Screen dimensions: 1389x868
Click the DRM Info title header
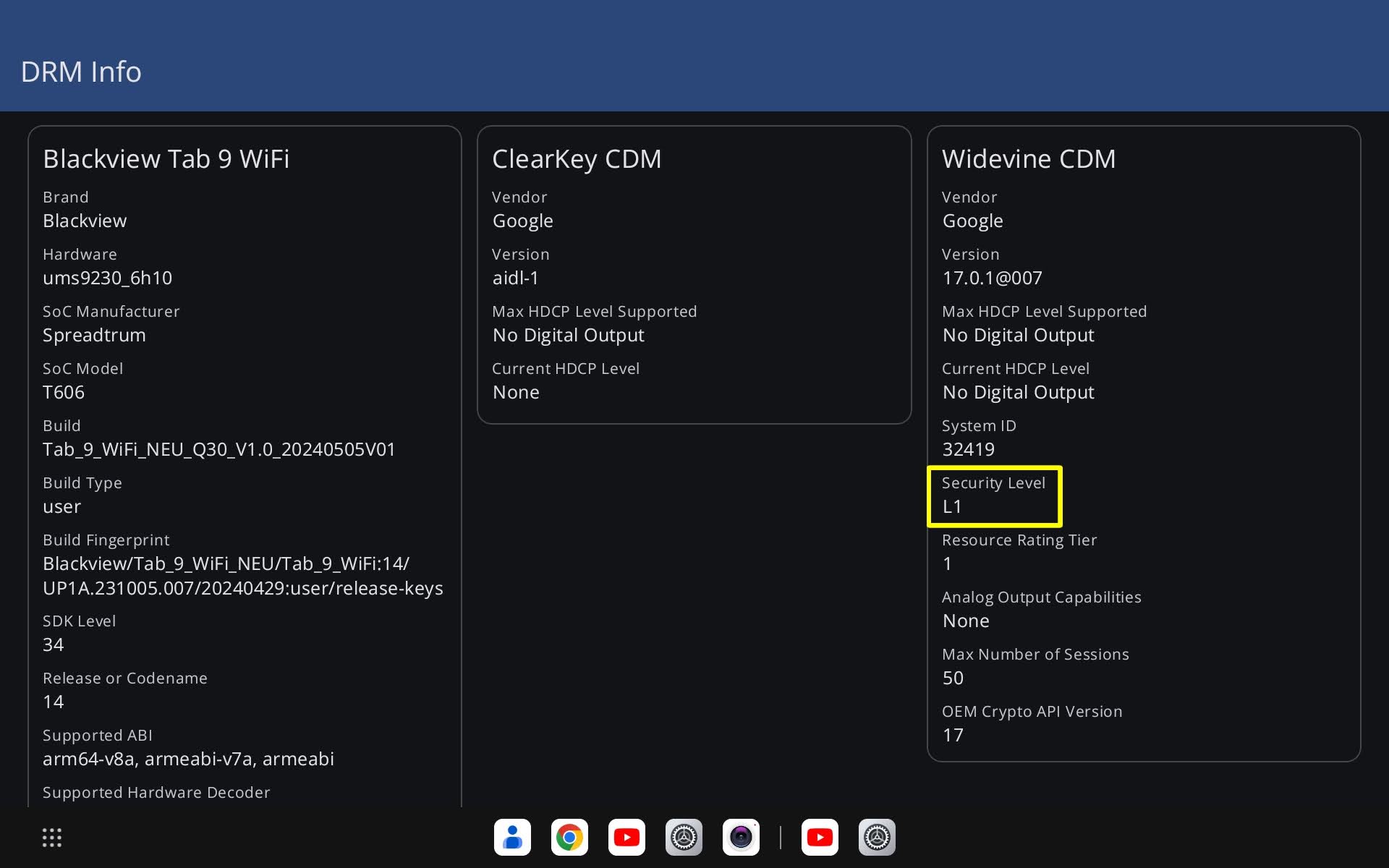[82, 71]
